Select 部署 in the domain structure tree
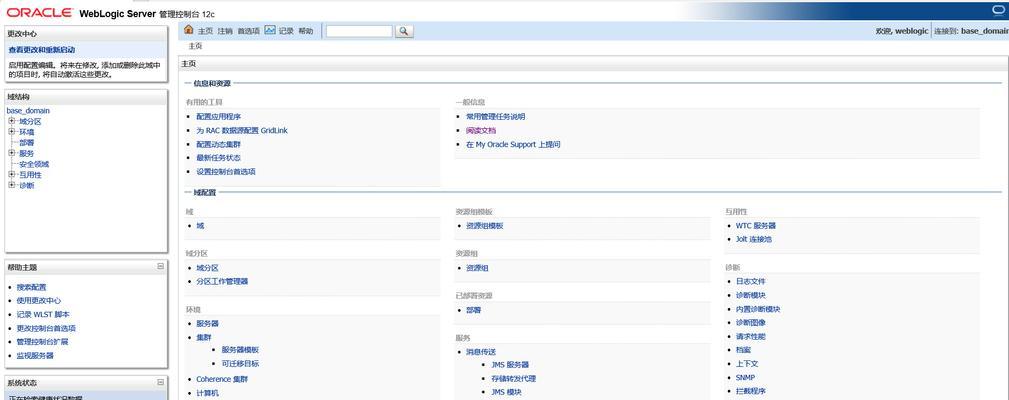 point(27,143)
